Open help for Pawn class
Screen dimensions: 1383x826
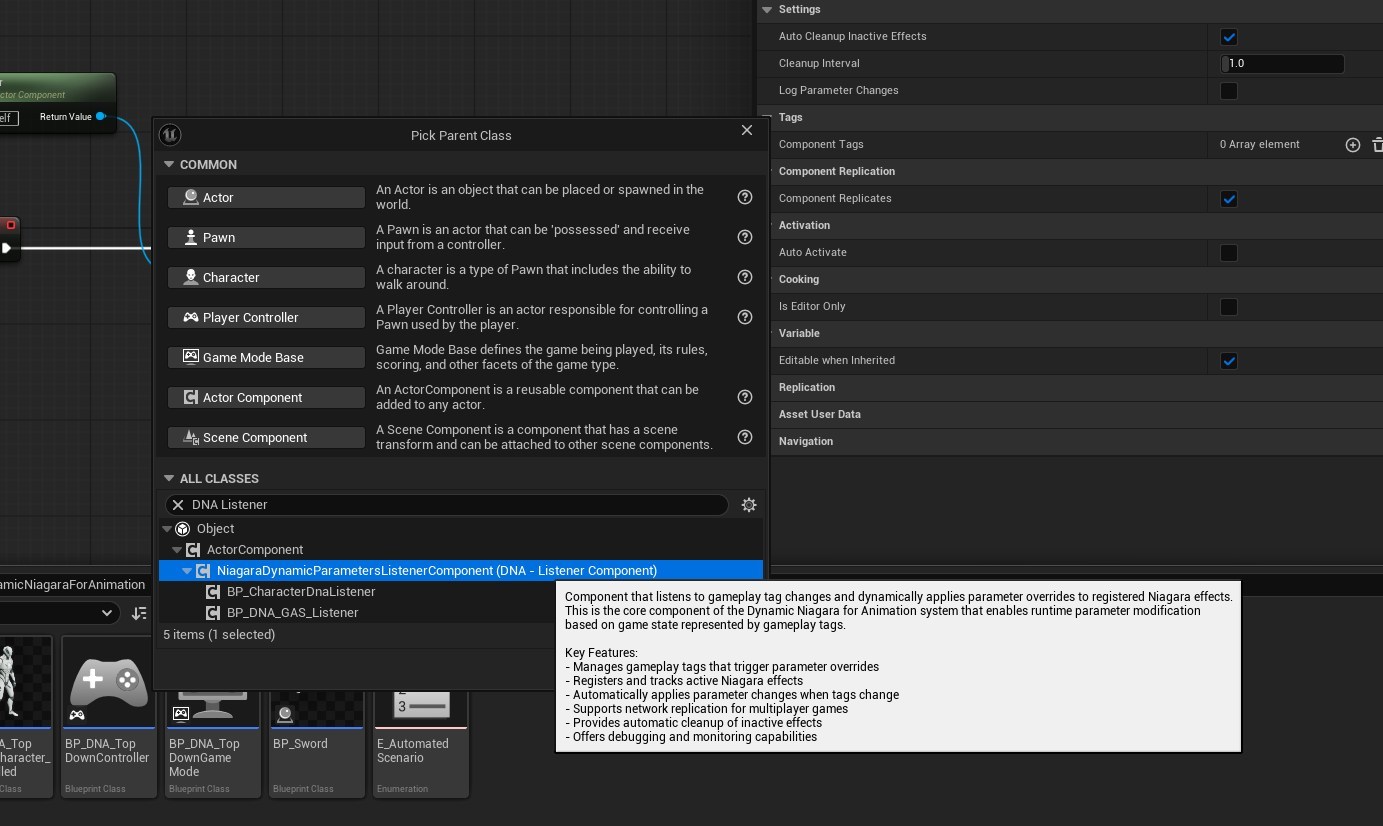click(744, 237)
